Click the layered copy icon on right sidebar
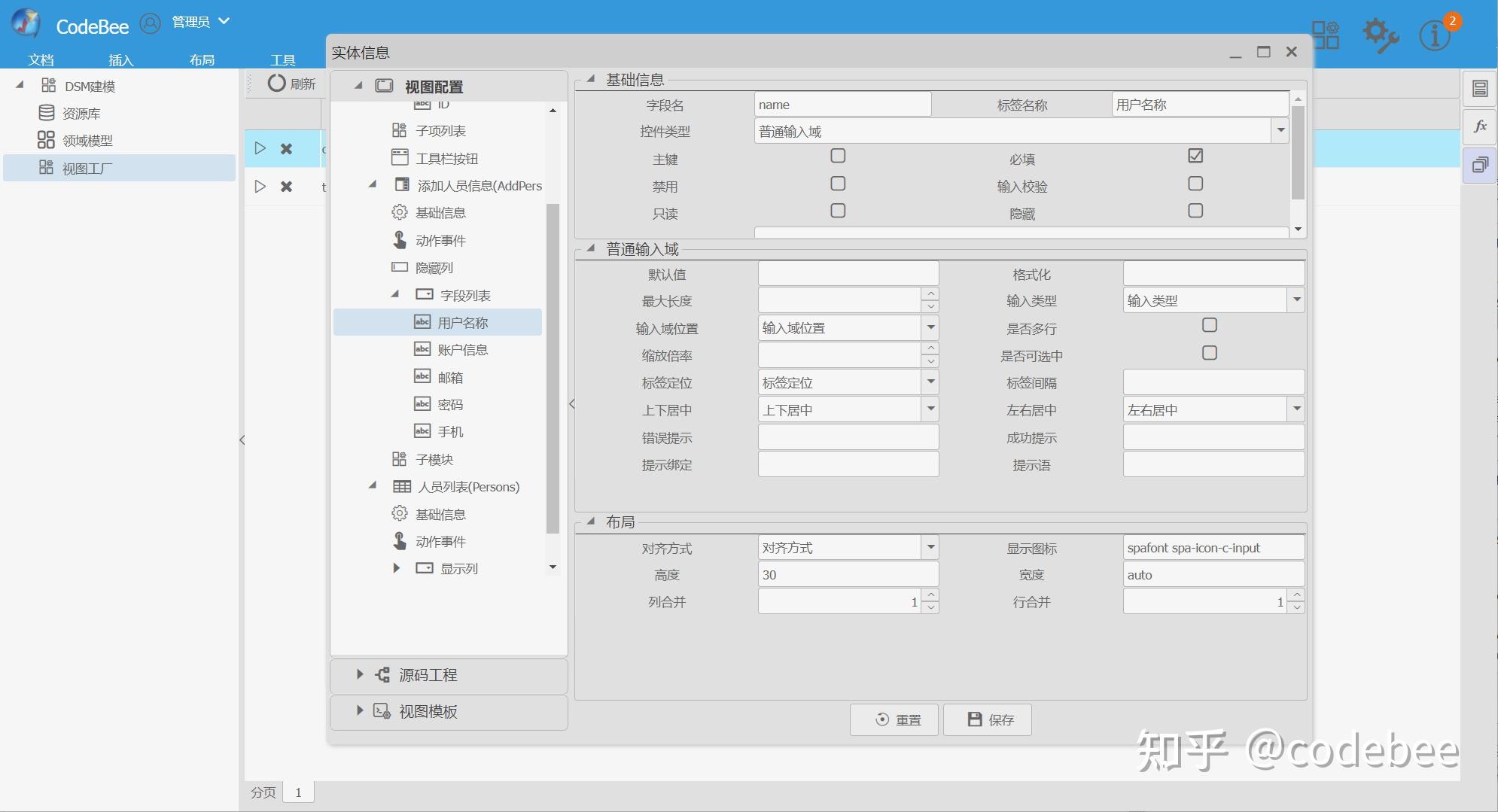 1481,165
